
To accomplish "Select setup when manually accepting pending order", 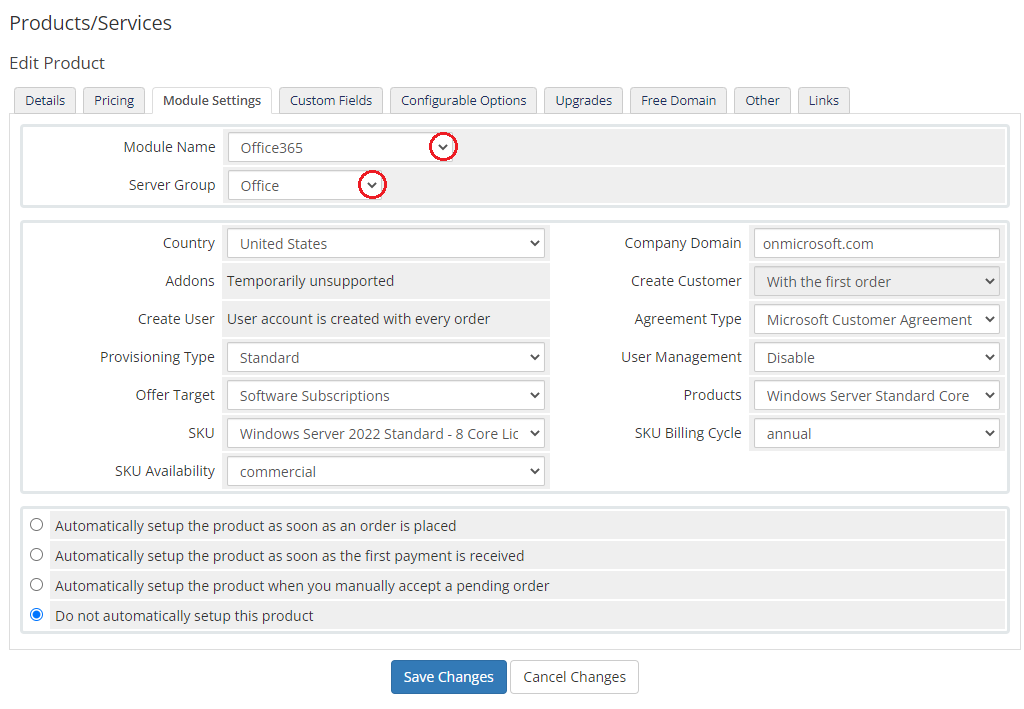I will tap(37, 585).
